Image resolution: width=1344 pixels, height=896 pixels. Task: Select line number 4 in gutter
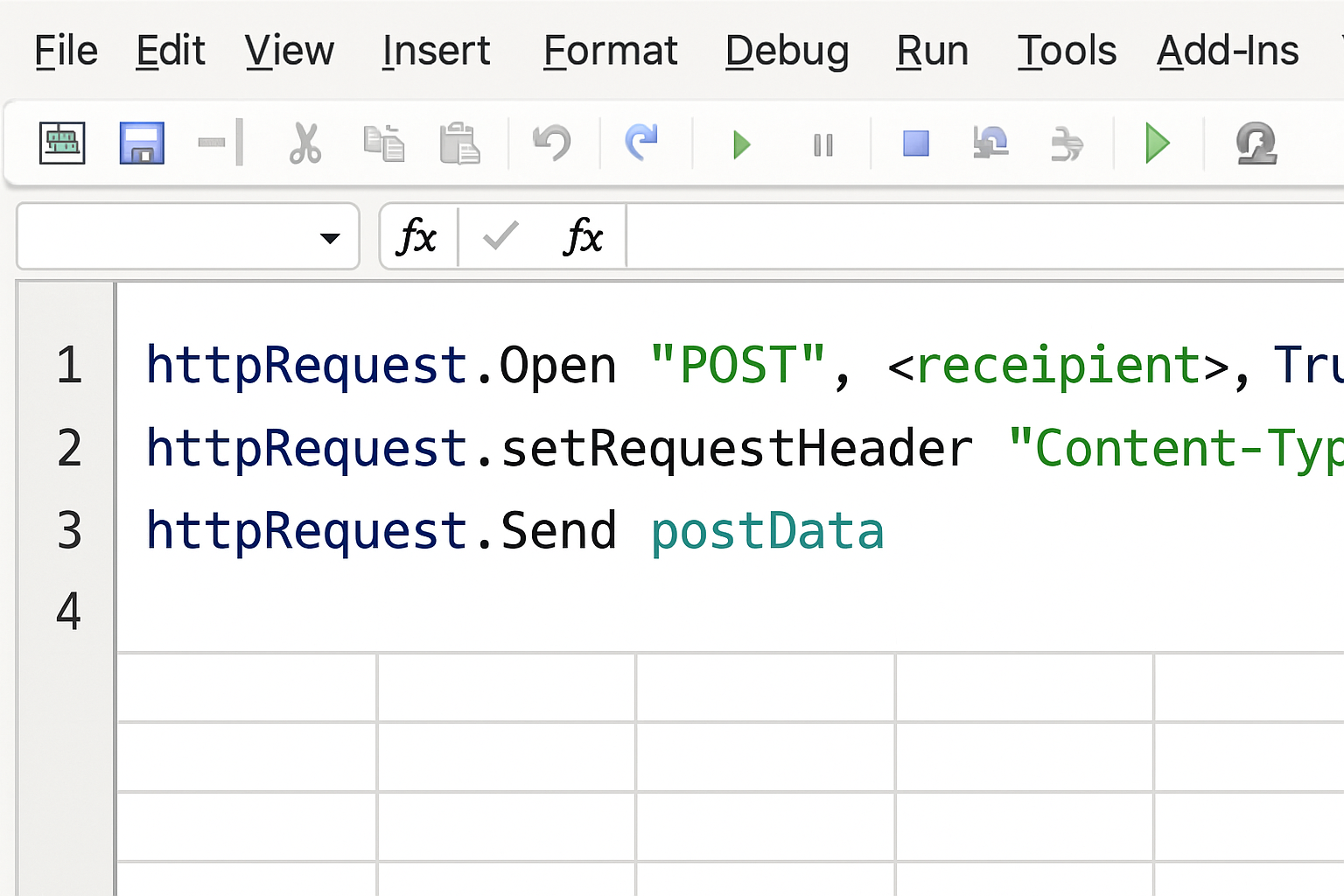click(x=69, y=611)
